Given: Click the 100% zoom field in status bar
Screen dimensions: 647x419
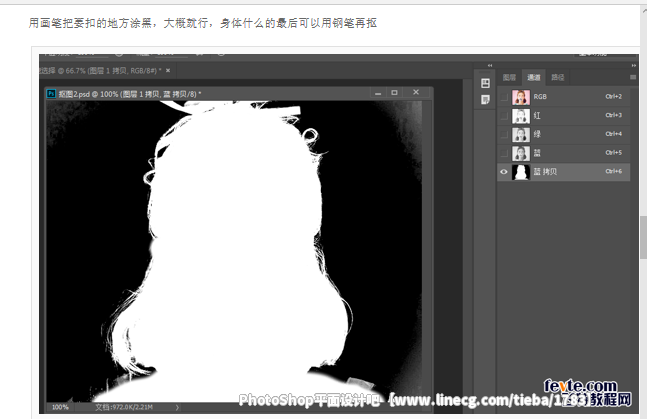Looking at the screenshot, I should (60, 407).
